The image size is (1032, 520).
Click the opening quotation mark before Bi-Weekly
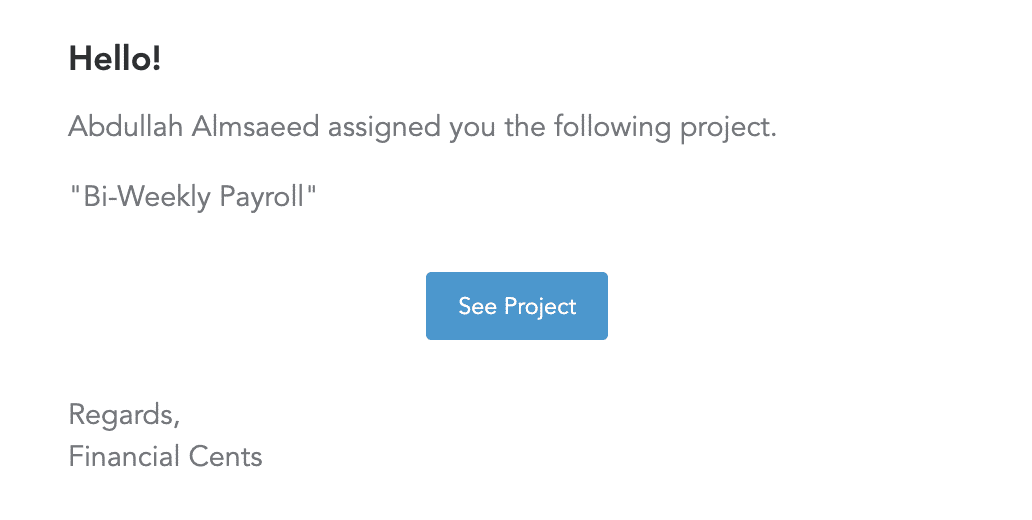pyautogui.click(x=75, y=189)
